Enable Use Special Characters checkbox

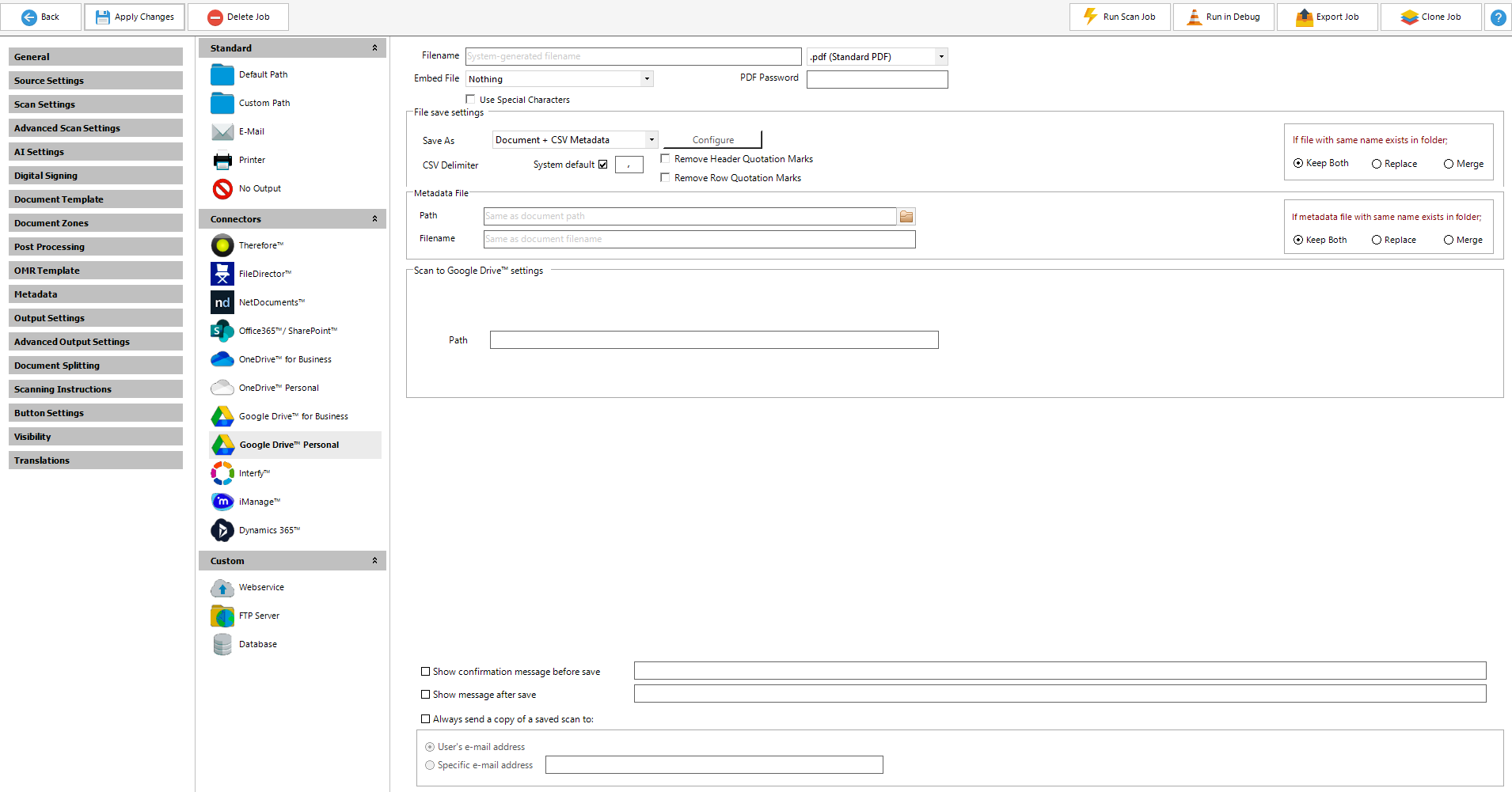471,100
